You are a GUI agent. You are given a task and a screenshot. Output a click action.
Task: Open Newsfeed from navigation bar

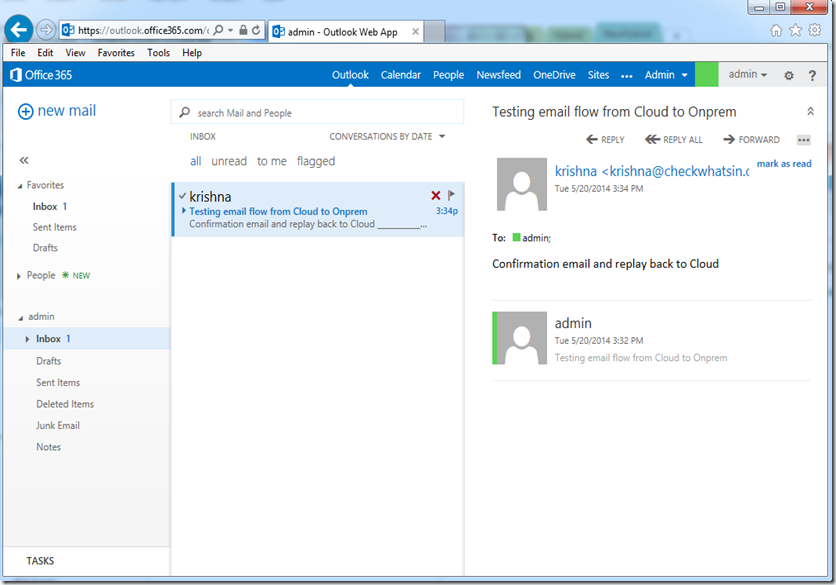(x=499, y=75)
